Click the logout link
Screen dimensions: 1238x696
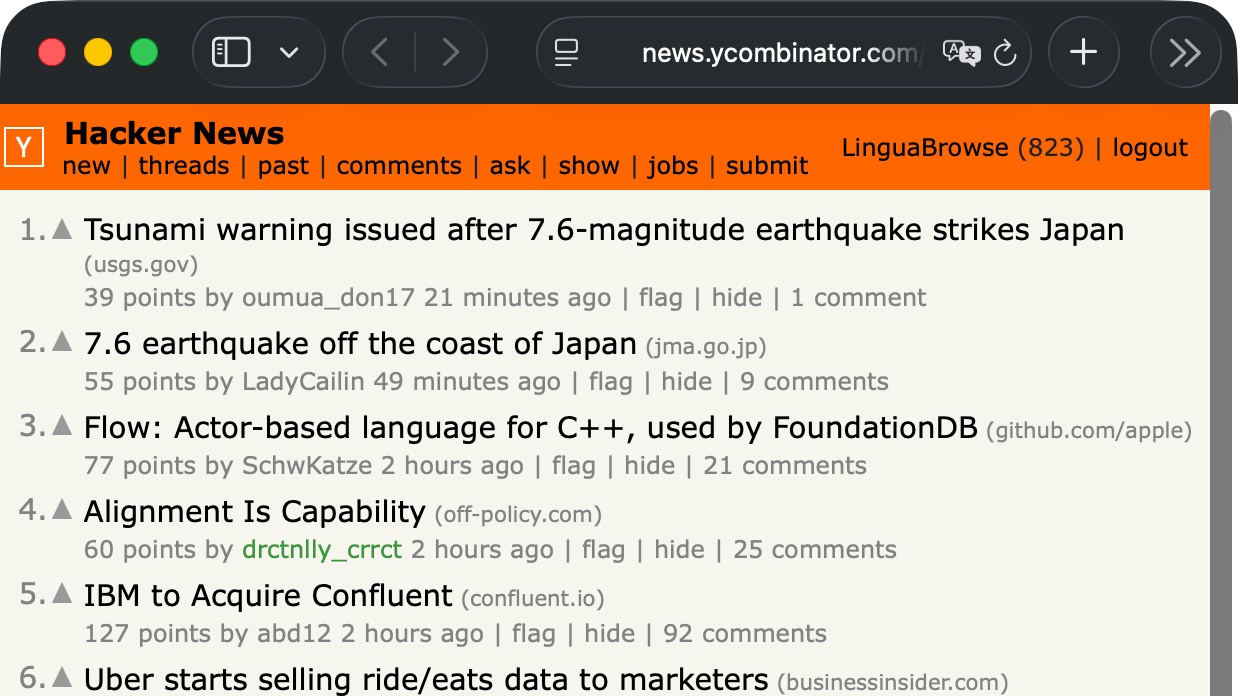[1150, 148]
